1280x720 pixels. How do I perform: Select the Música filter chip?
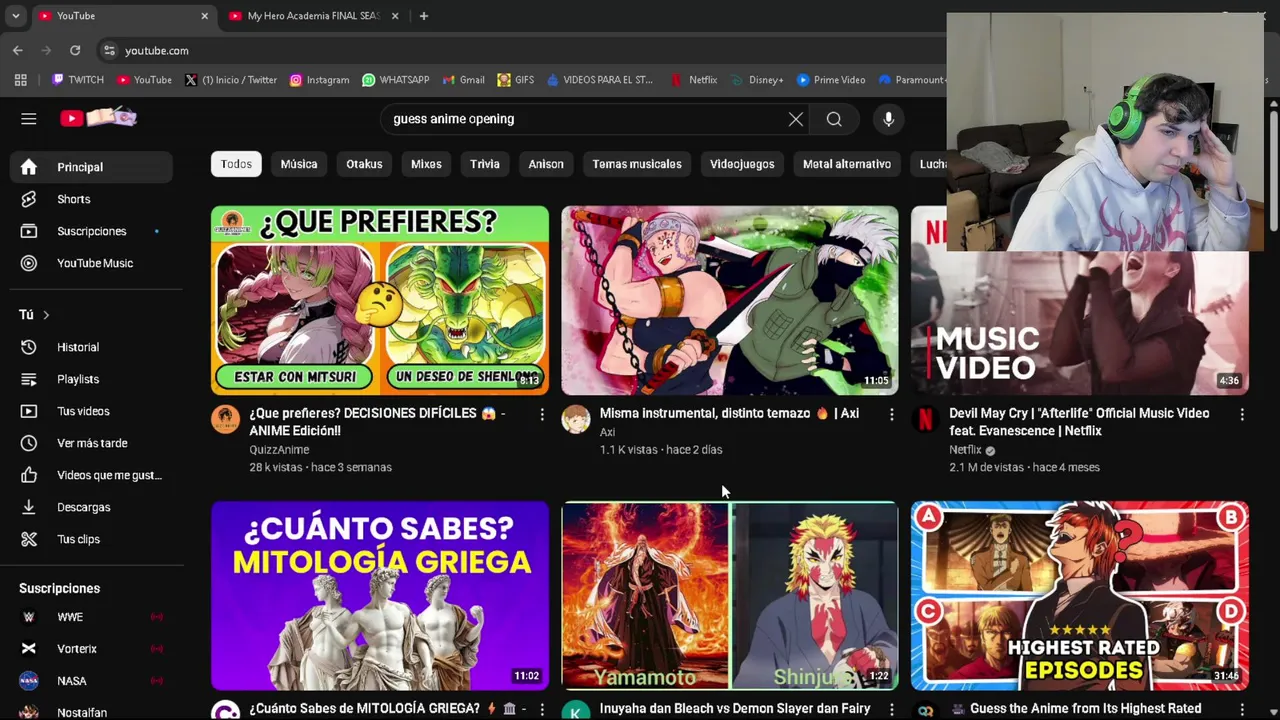pyautogui.click(x=299, y=164)
